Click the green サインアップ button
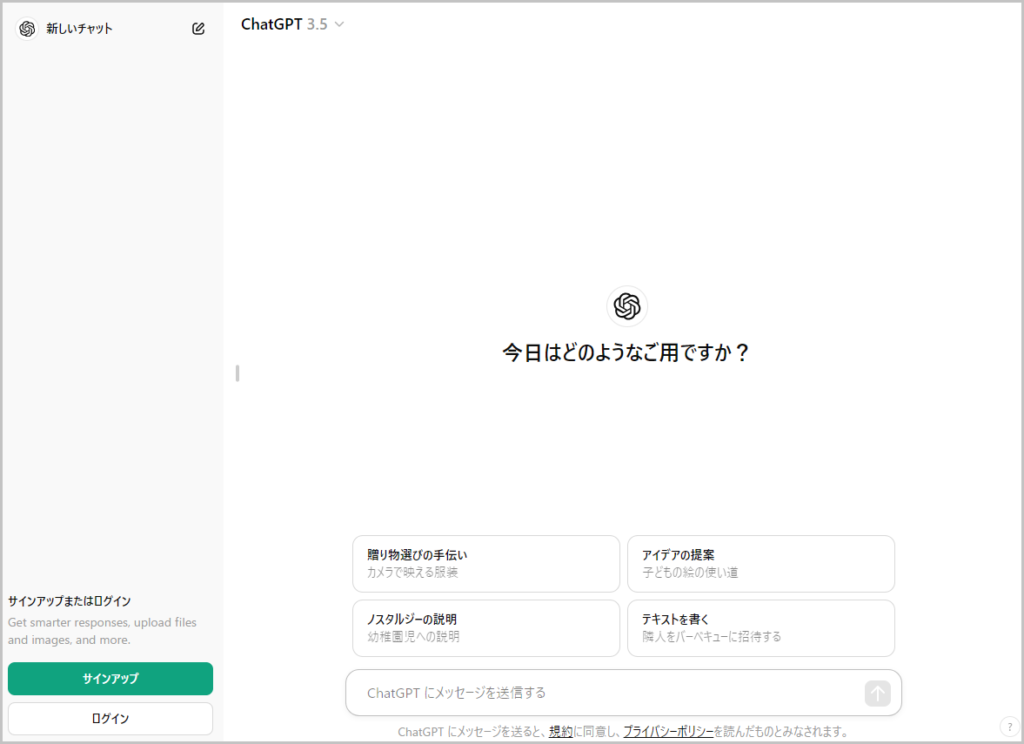Screen dimensions: 1024x744 point(110,678)
